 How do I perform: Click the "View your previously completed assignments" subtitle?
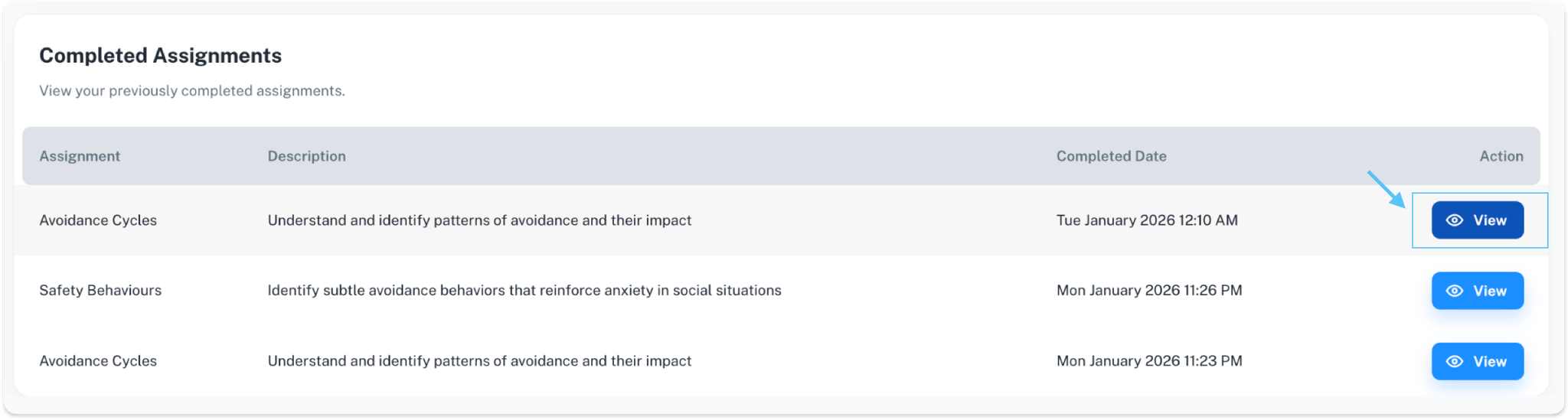[192, 91]
